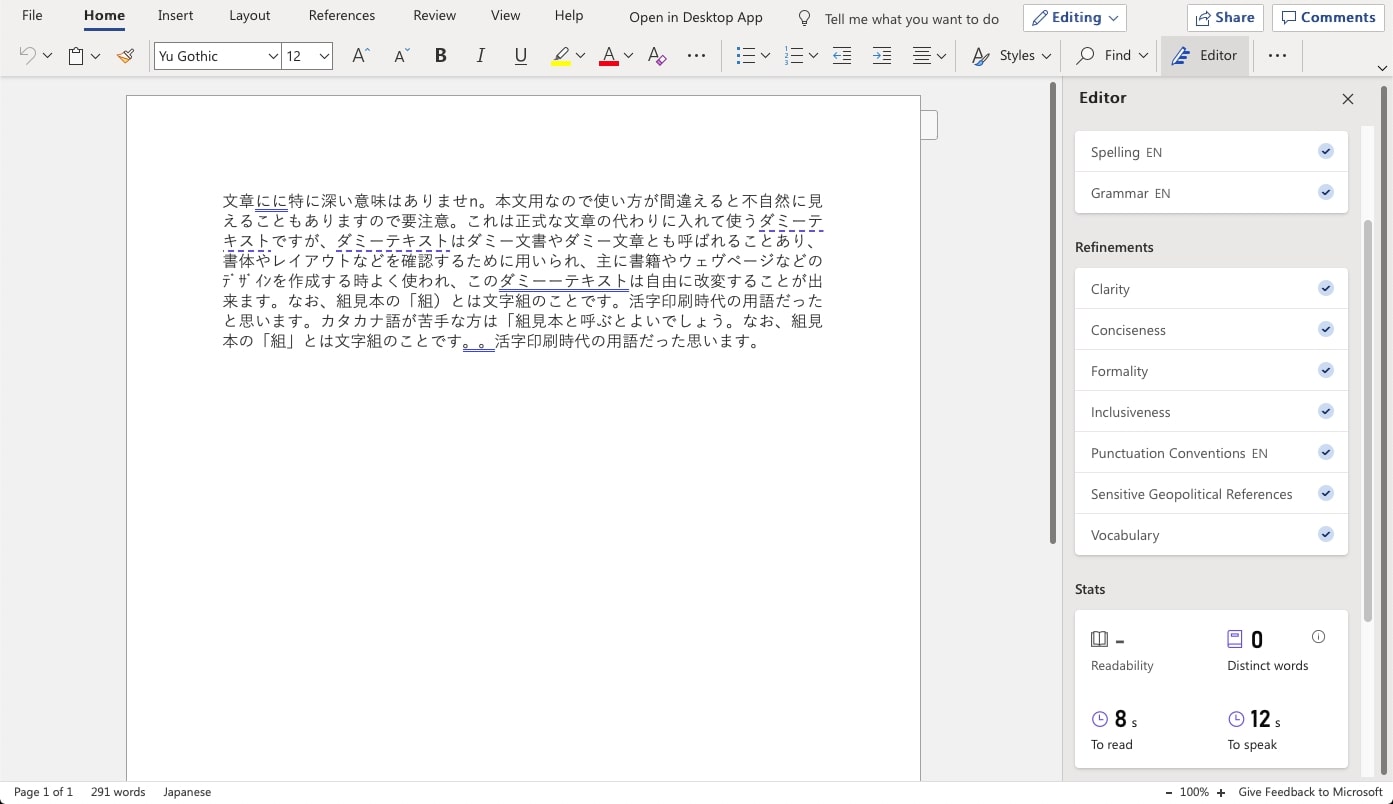1393x804 pixels.
Task: Open the font color picker
Action: [627, 56]
